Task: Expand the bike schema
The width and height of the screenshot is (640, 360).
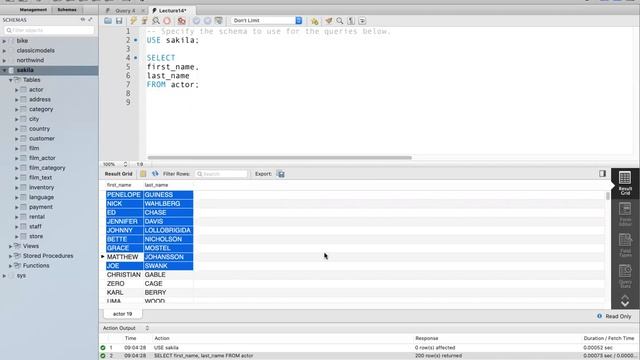Action: [x=4, y=41]
